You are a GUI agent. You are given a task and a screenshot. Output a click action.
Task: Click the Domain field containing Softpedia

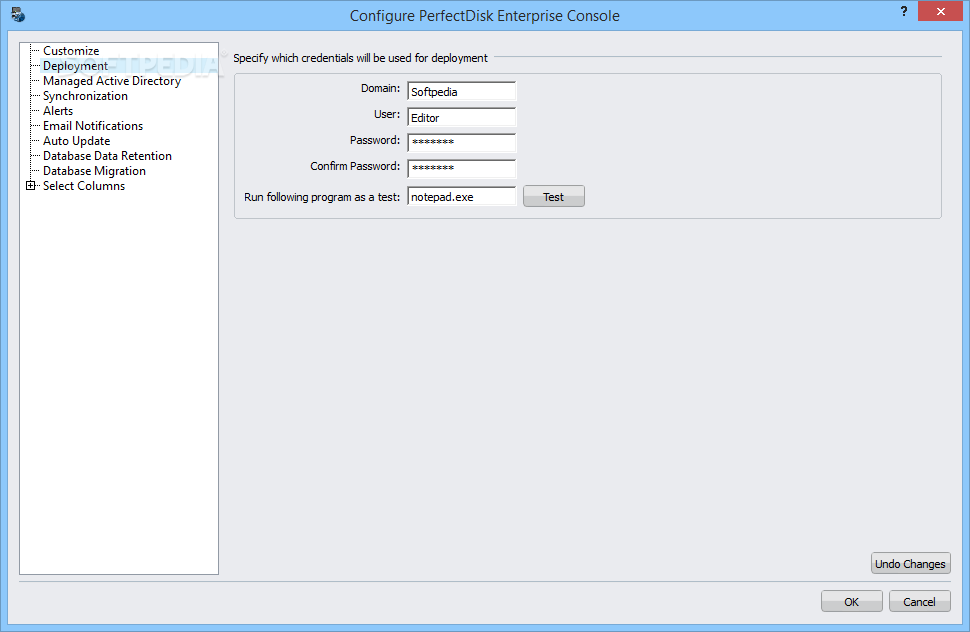pos(461,92)
